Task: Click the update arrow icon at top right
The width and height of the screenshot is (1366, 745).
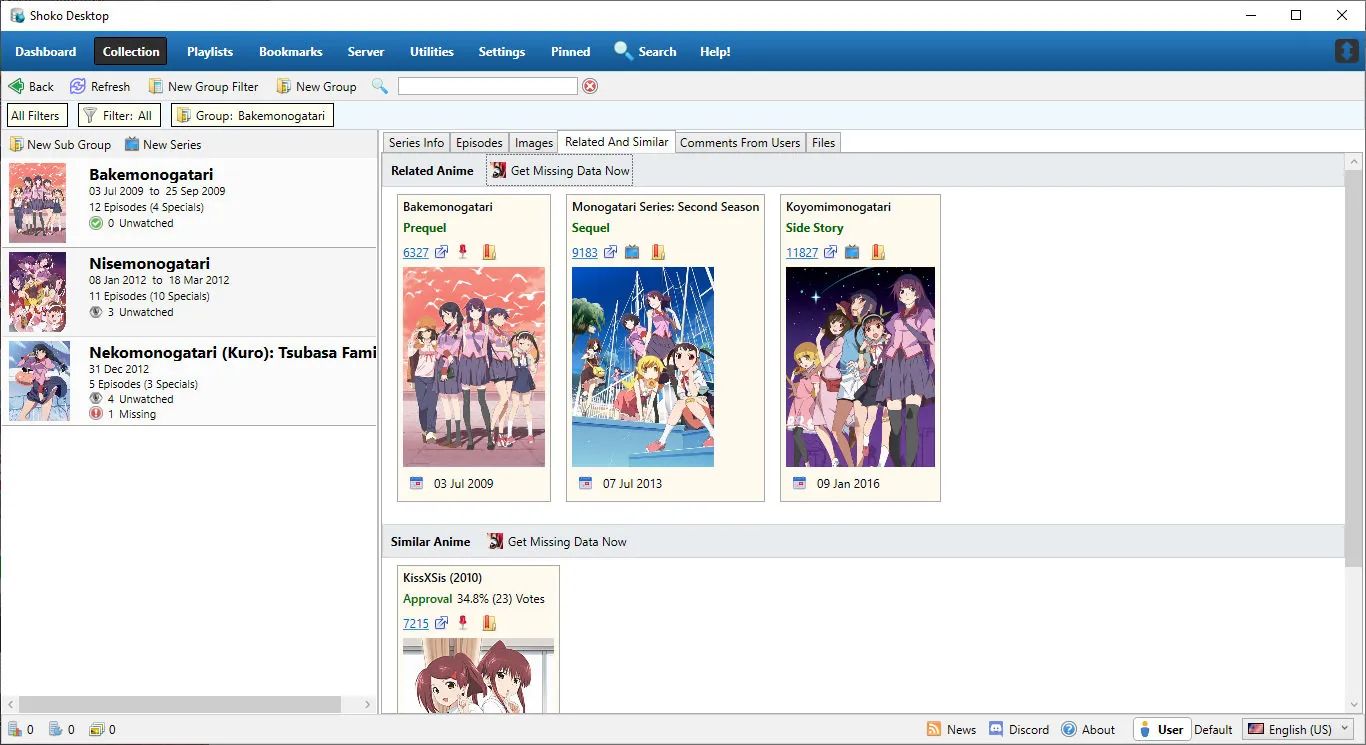Action: [x=1347, y=51]
